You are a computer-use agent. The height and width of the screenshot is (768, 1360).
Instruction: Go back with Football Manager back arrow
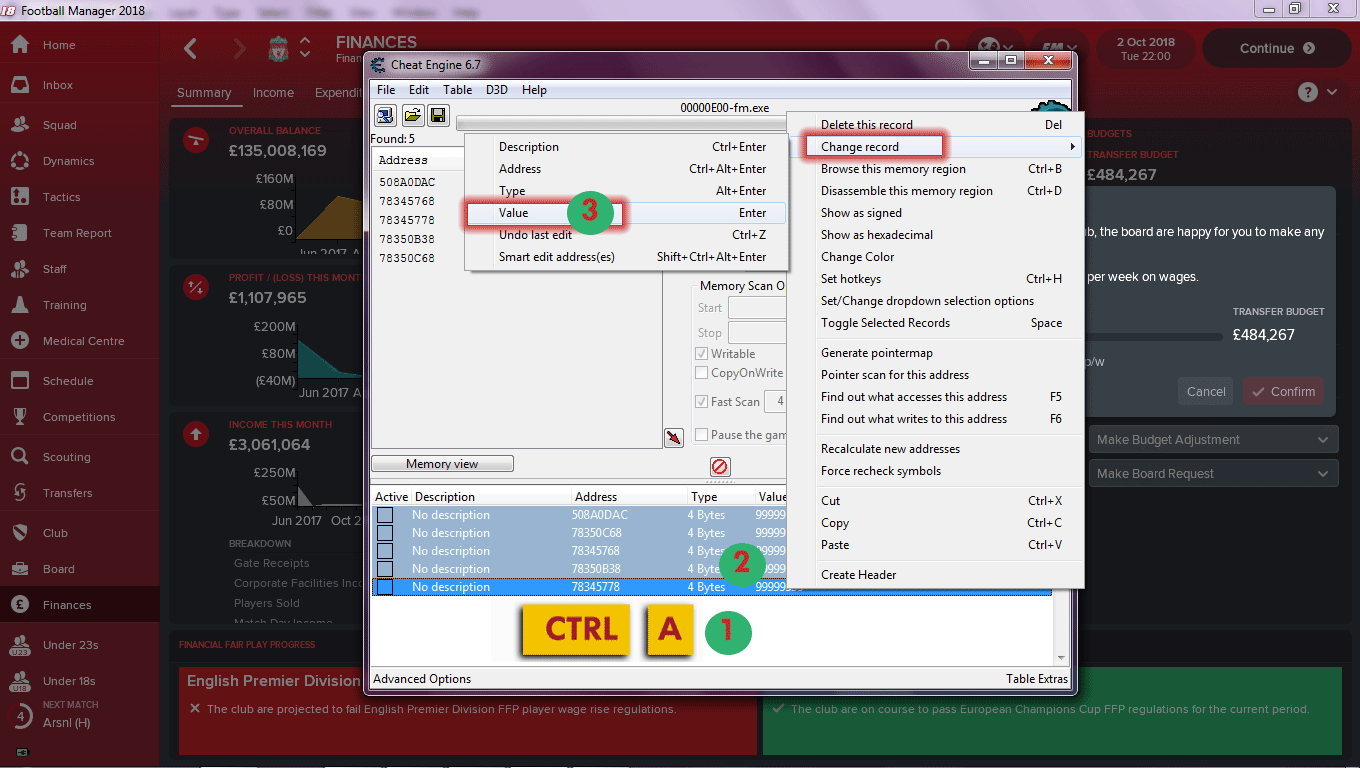(x=191, y=48)
